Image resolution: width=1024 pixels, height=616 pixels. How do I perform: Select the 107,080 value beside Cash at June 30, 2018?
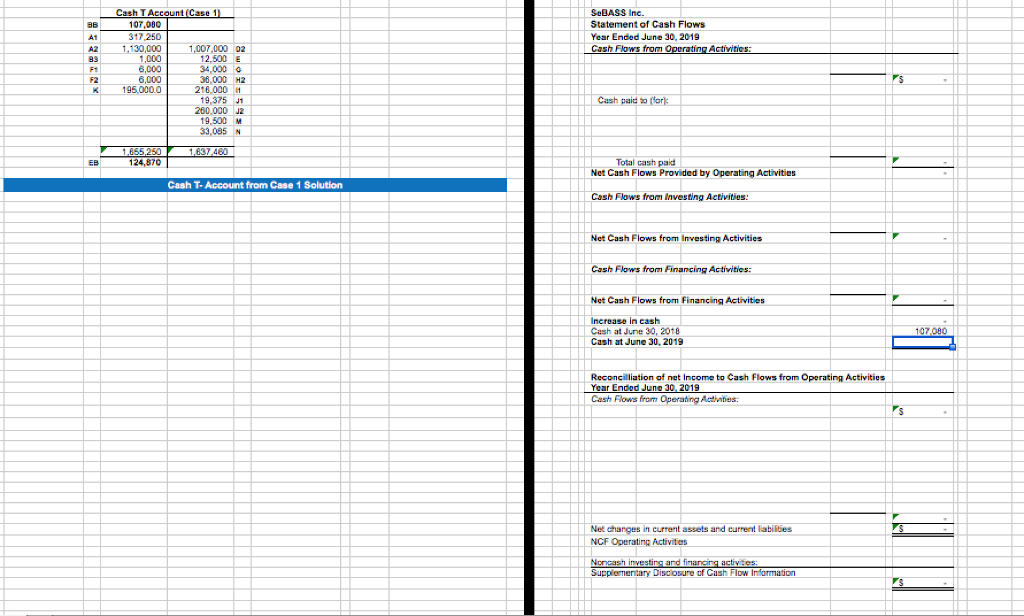931,331
